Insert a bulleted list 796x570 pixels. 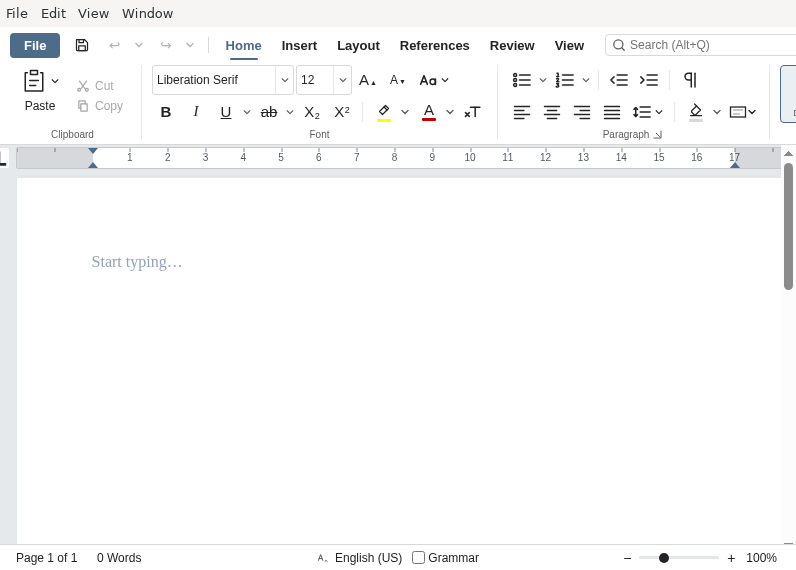point(522,80)
